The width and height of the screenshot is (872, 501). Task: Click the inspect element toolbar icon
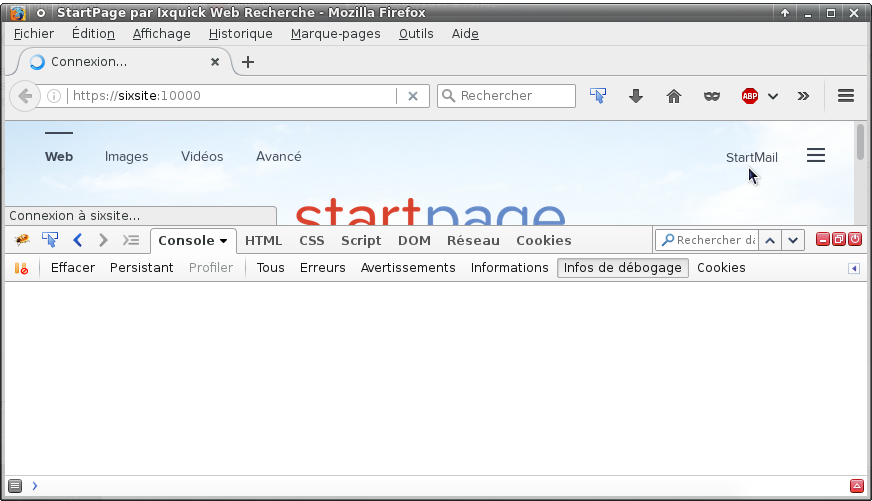tap(598, 96)
